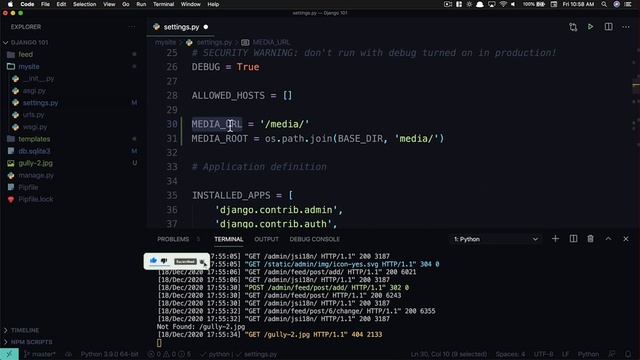Expand the NPM Scripts section
640x360 pixels.
pyautogui.click(x=31, y=342)
